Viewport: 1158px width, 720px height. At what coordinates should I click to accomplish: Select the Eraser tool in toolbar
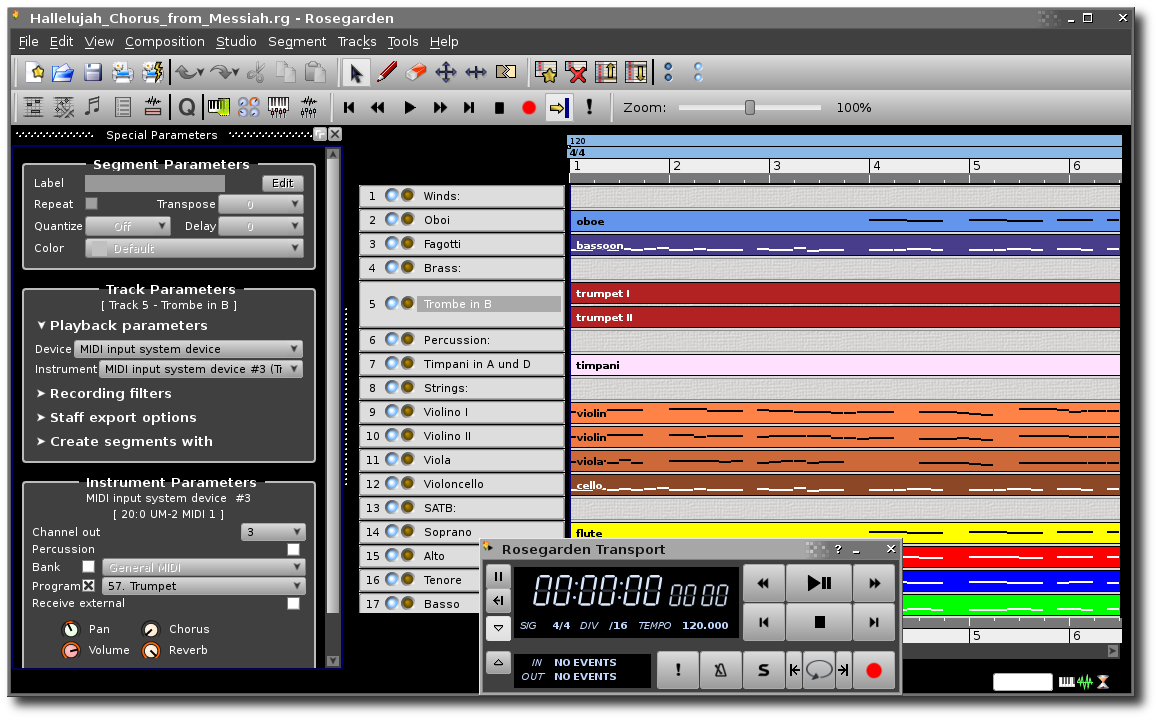tap(417, 72)
